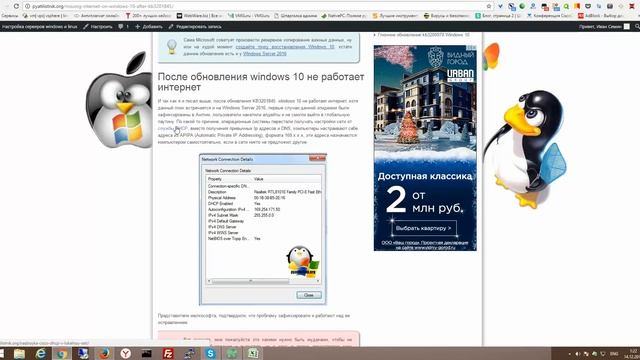Click the heading После обновления windows 10
Screen dimensions: 640x360
[x=261, y=82]
